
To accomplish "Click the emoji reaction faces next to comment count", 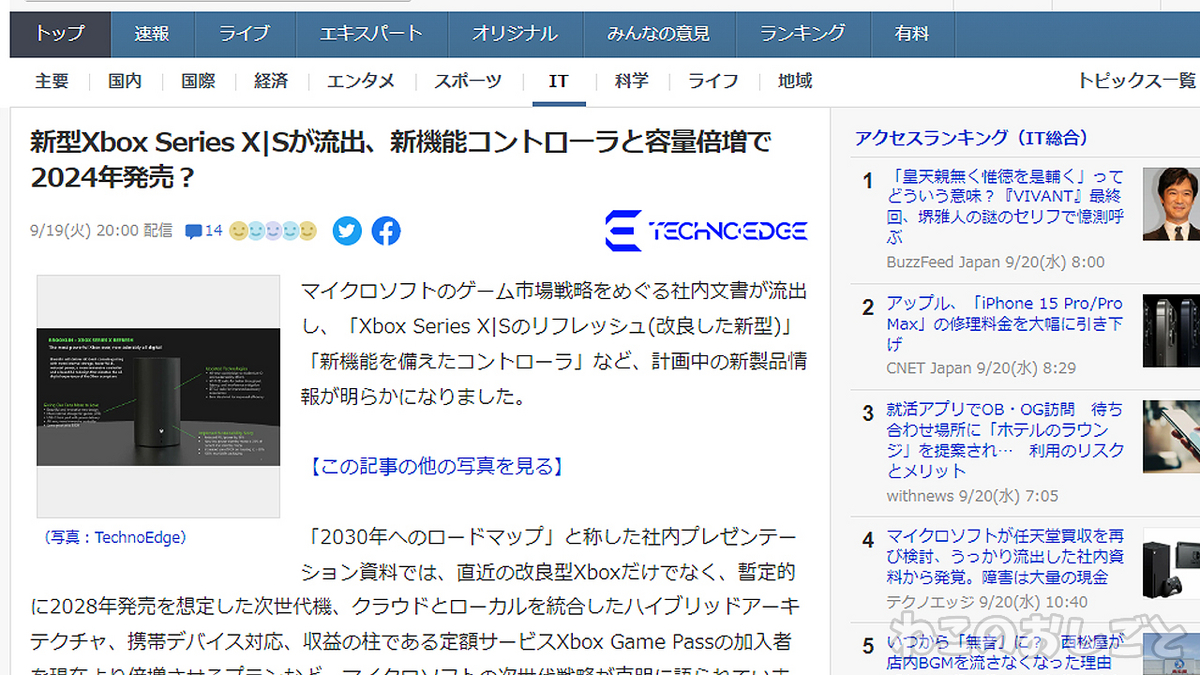I will (x=273, y=231).
